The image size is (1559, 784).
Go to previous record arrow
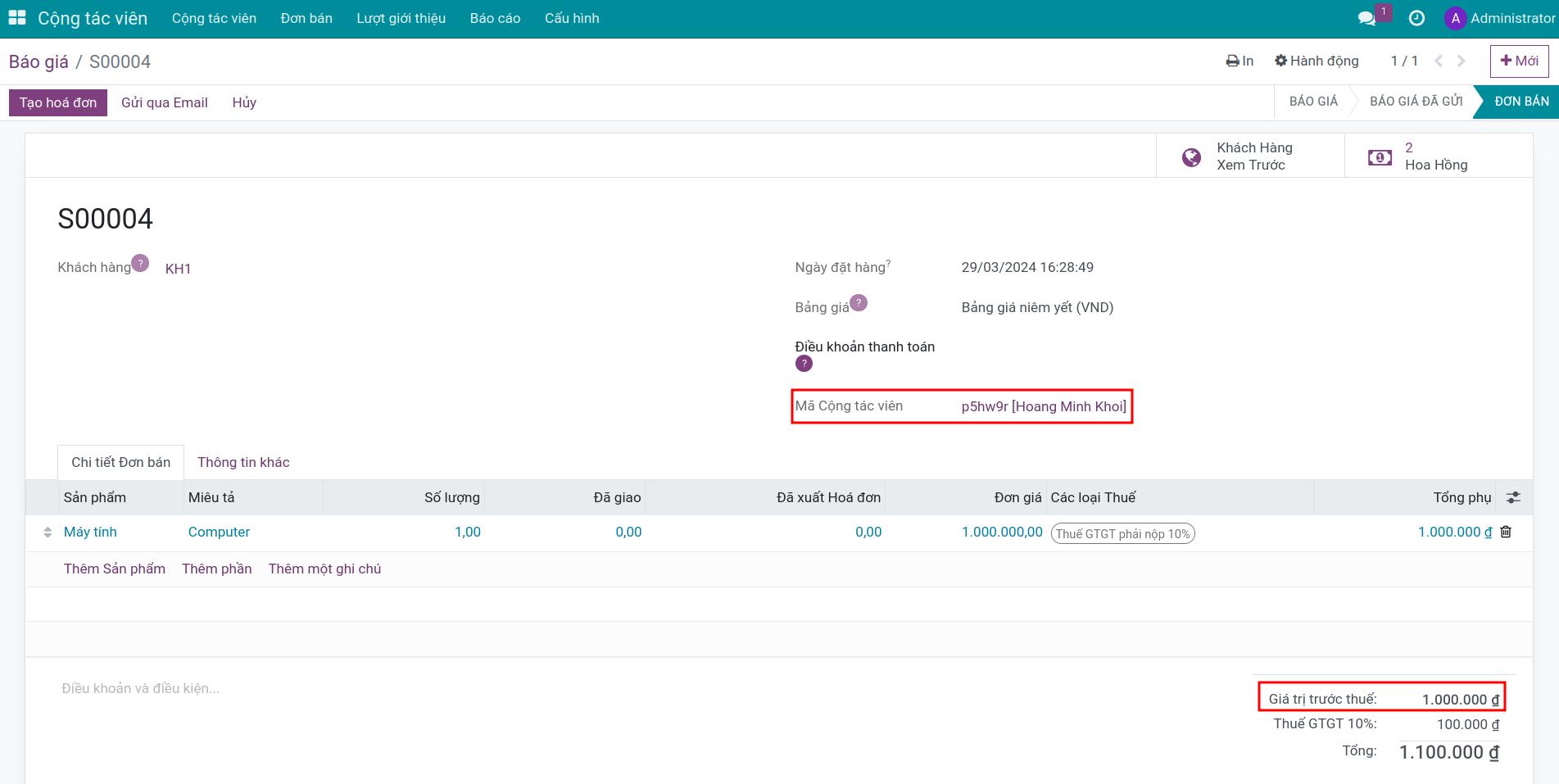[x=1439, y=61]
